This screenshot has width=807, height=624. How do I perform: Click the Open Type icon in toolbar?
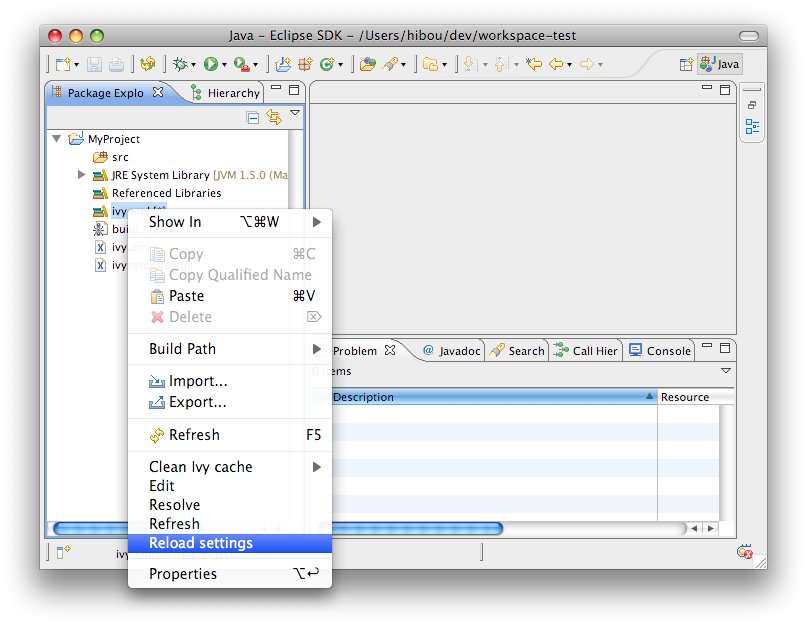pos(367,64)
